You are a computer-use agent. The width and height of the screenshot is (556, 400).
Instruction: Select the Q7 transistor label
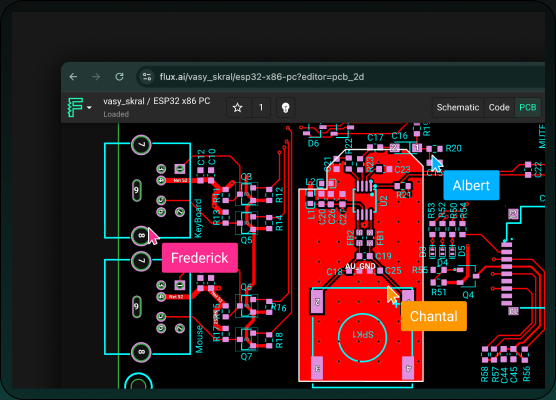tap(246, 356)
